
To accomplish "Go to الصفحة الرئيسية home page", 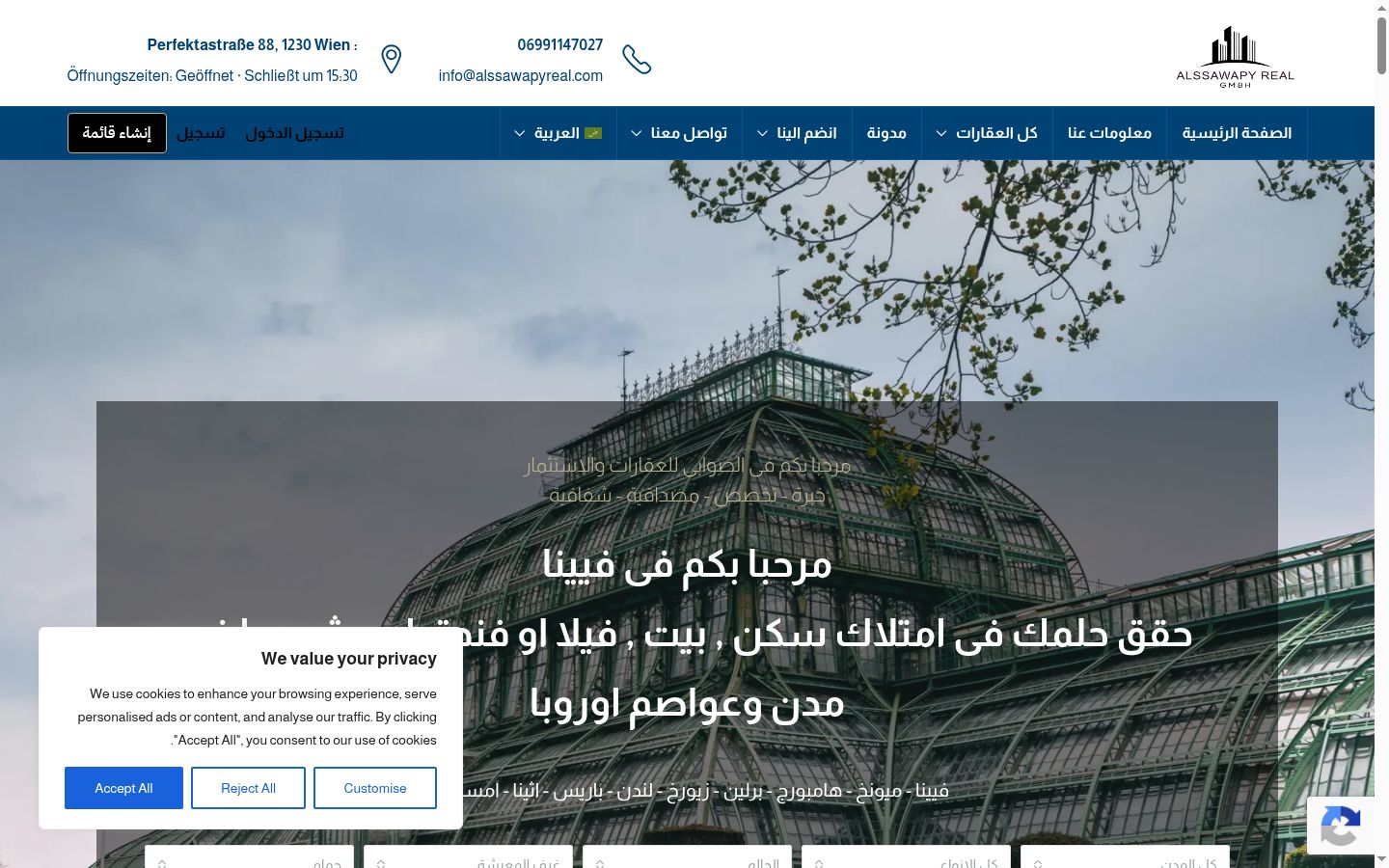I will pyautogui.click(x=1237, y=133).
